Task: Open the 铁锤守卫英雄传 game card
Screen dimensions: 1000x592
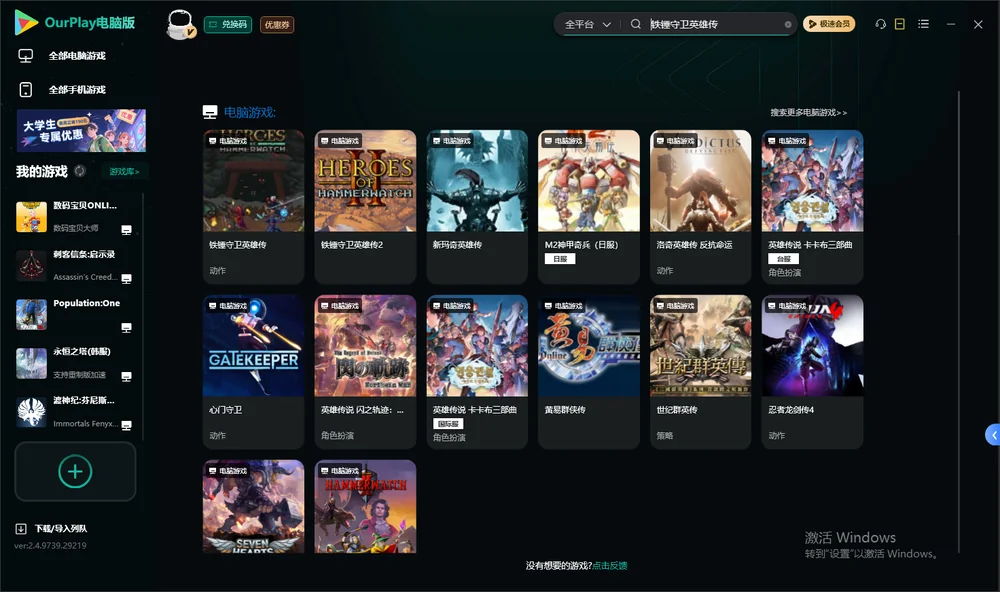Action: click(254, 207)
